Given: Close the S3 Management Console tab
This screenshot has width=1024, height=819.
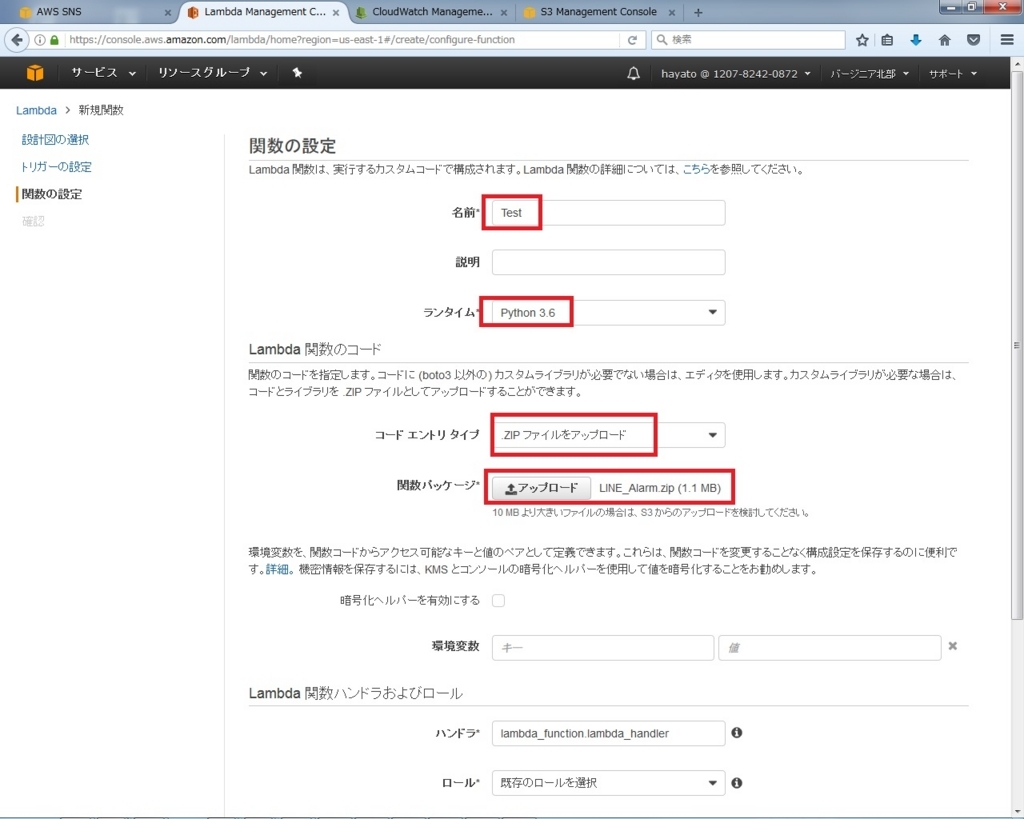Looking at the screenshot, I should pos(671,12).
